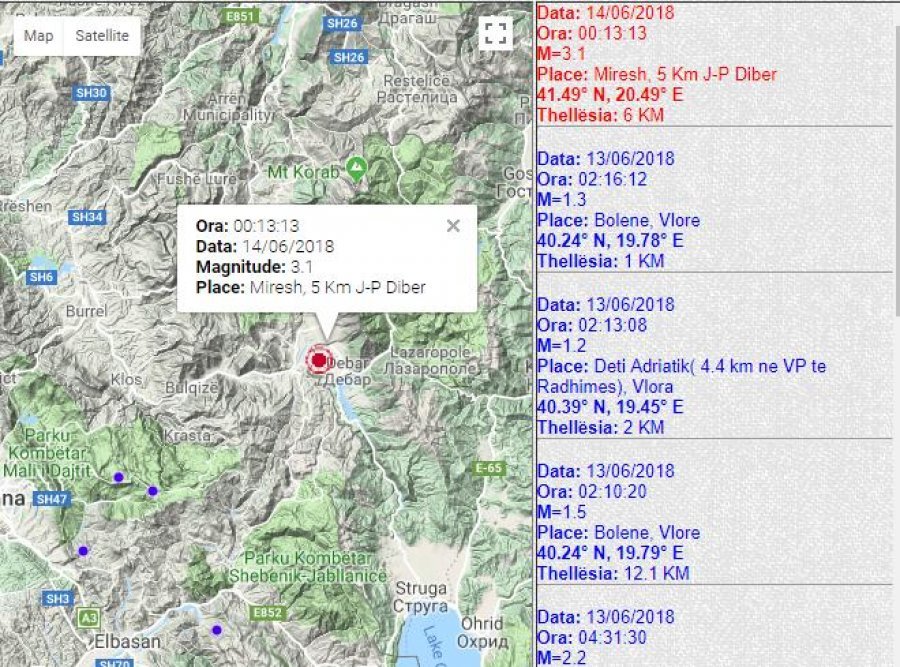Viewport: 900px width, 667px height.
Task: Click the red earthquake marker near Debar
Action: point(319,360)
